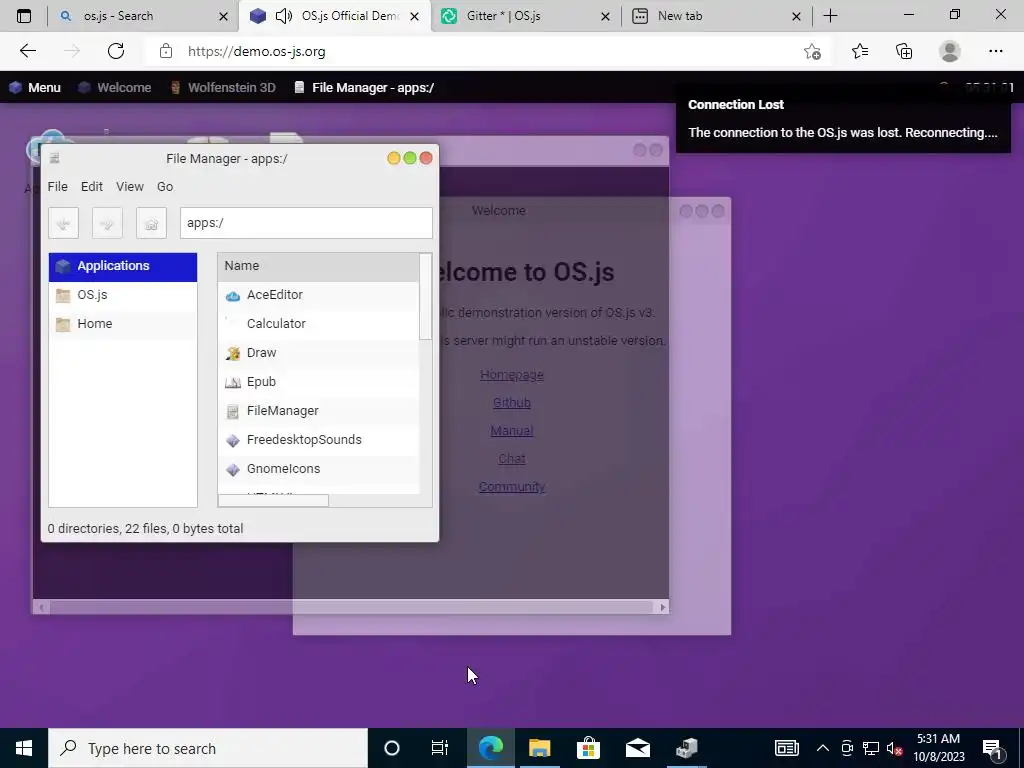1024x768 pixels.
Task: Click the Name column header
Action: (x=319, y=266)
